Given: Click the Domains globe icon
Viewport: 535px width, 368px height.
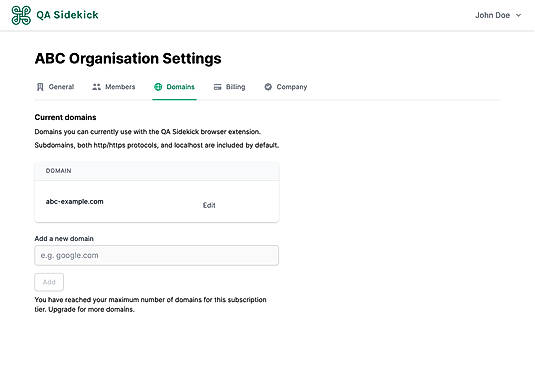Looking at the screenshot, I should coord(158,87).
